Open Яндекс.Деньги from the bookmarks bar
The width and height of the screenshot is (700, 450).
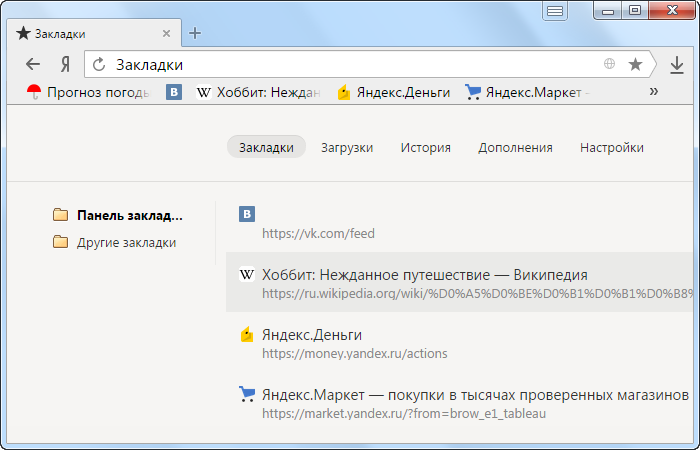coord(393,92)
